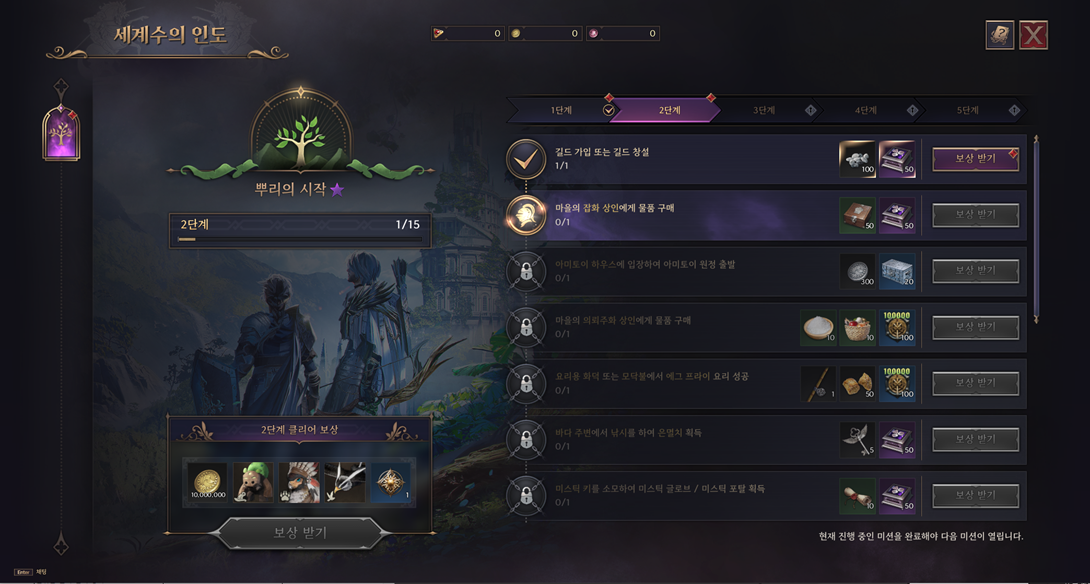
Task: Click the lock on Amitoi House mission
Action: point(526,272)
